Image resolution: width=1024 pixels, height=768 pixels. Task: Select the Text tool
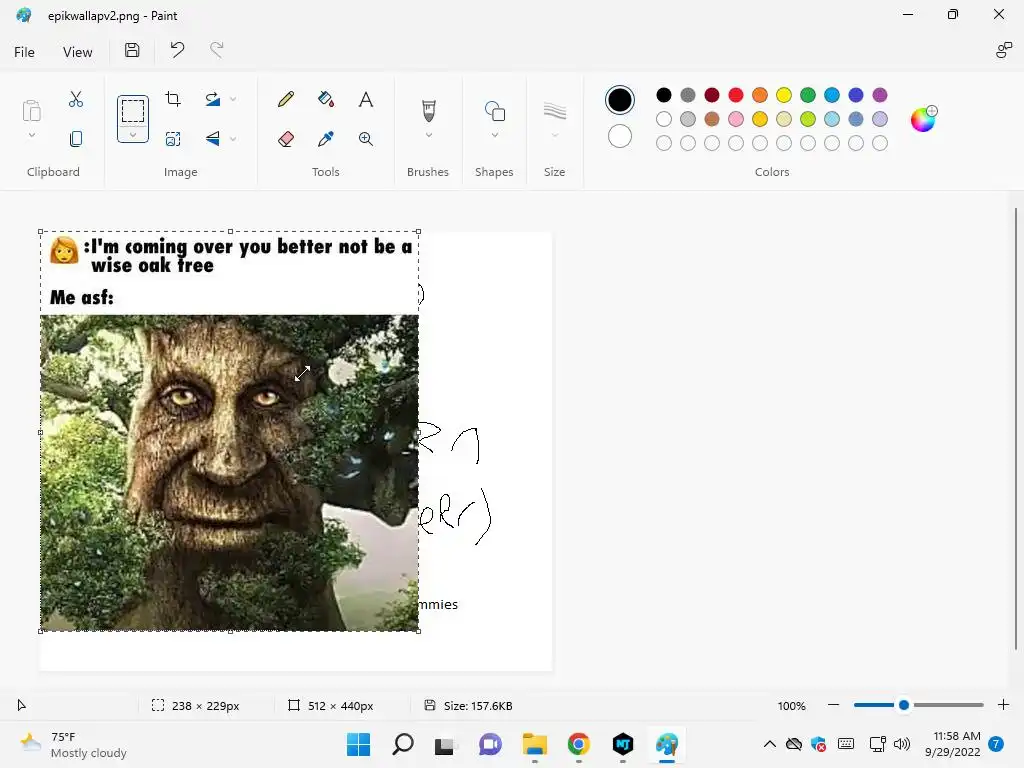tap(366, 99)
